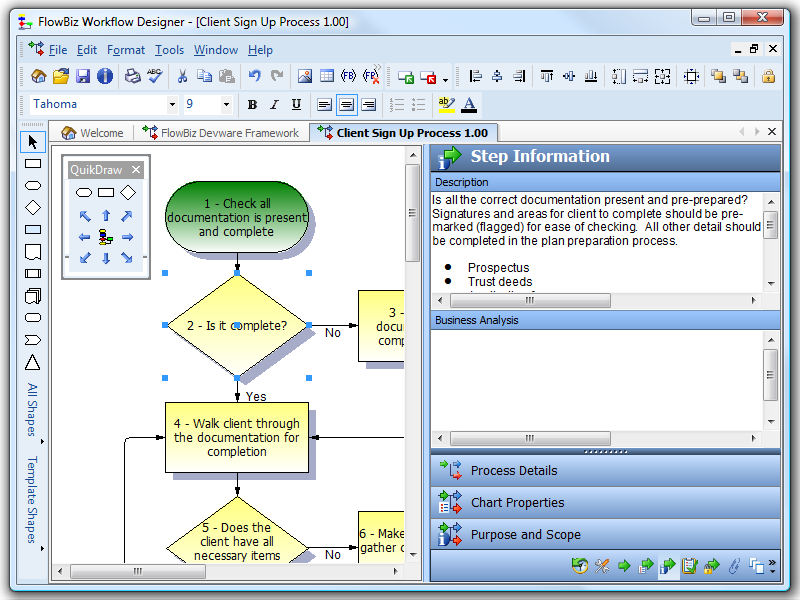The height and width of the screenshot is (600, 800).
Task: Click the font color A button
Action: click(468, 105)
